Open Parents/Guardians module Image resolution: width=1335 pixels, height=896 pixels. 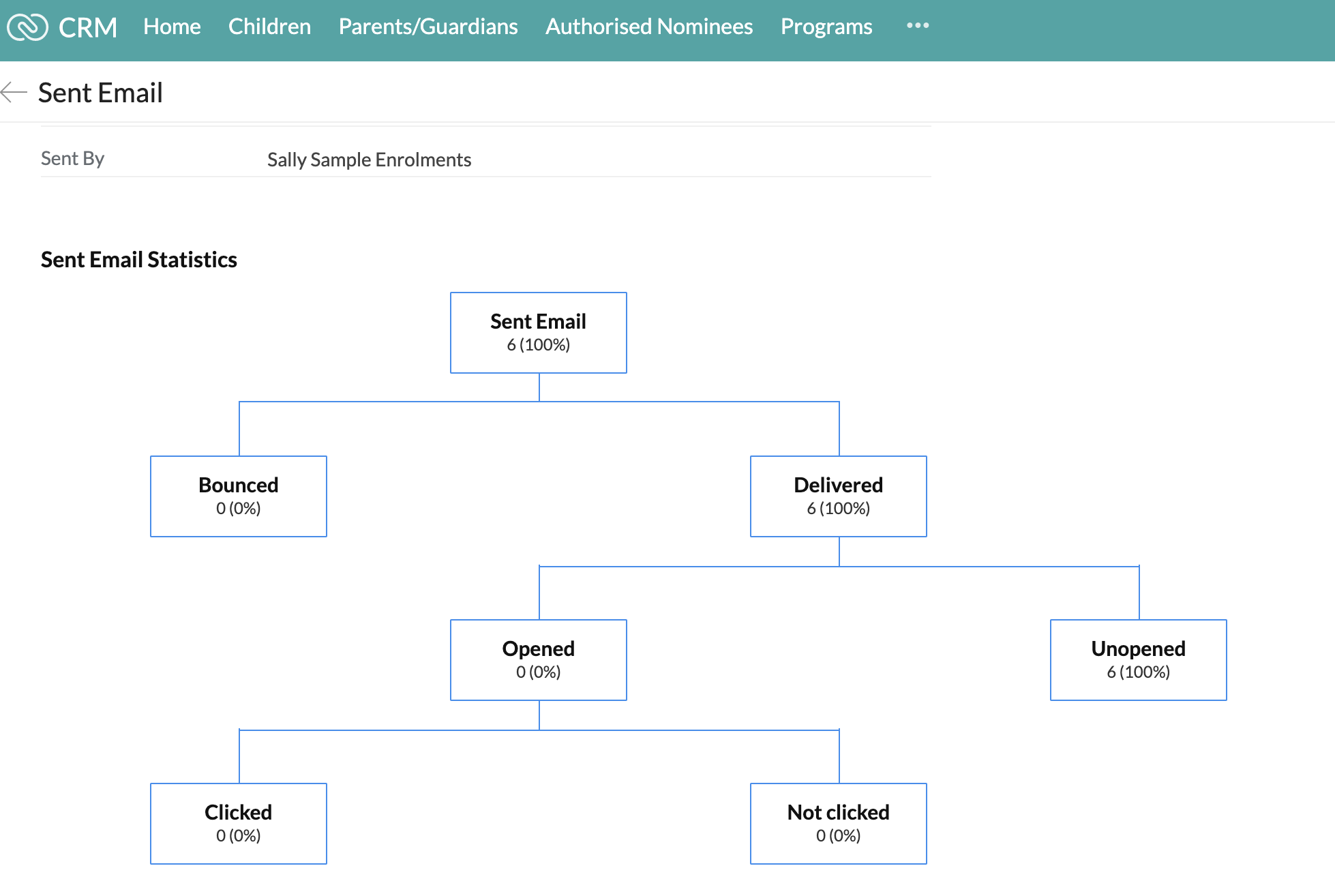pyautogui.click(x=428, y=27)
